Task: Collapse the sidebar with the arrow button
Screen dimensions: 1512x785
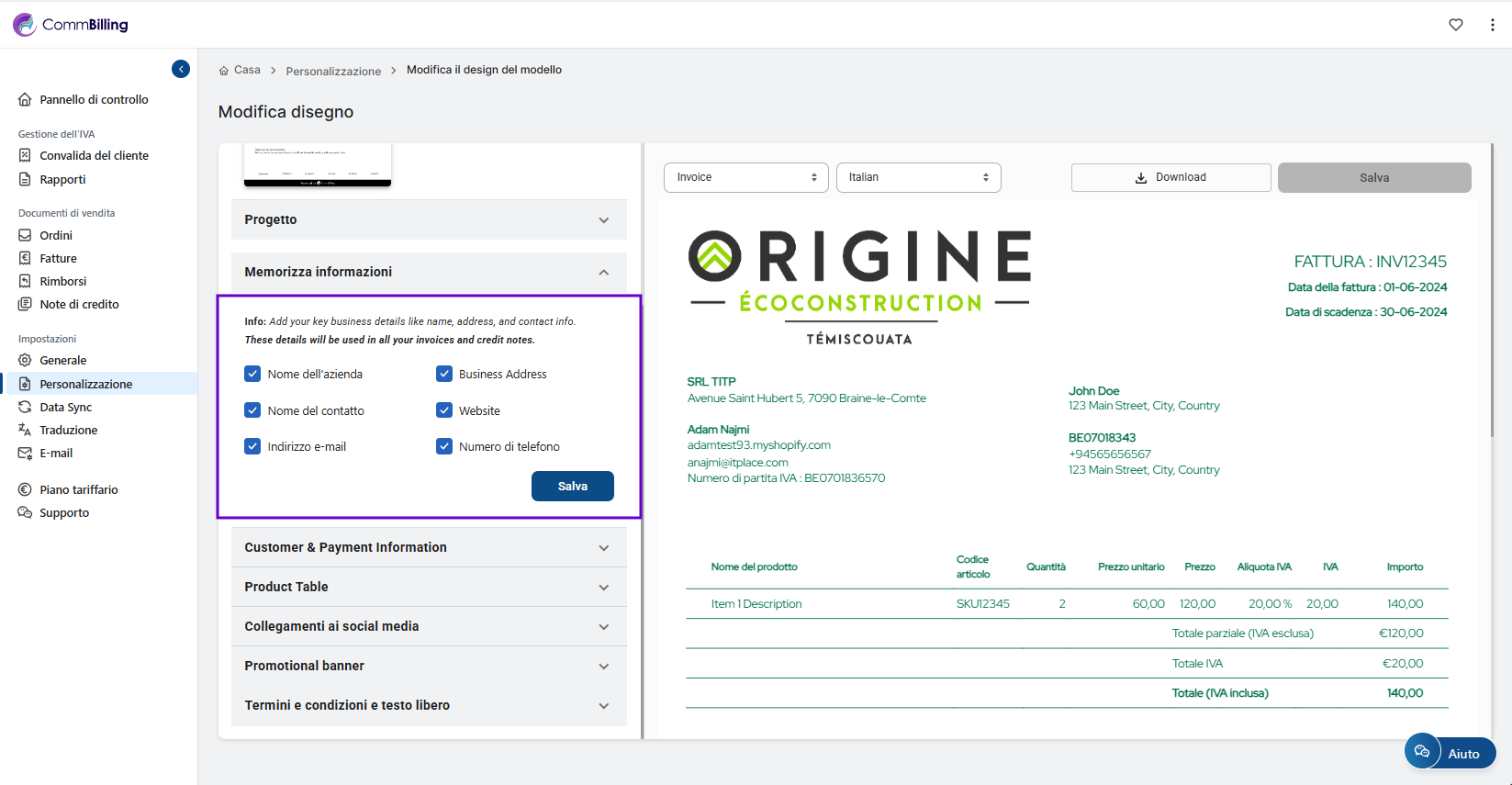Action: (x=181, y=69)
